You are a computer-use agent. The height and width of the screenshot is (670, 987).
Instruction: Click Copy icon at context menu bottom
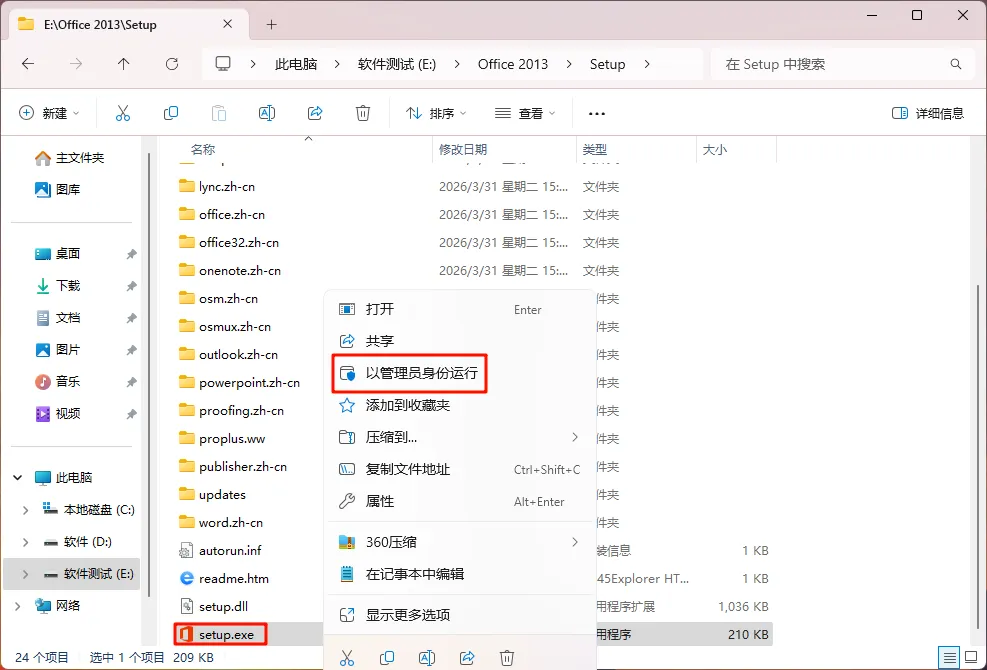tap(387, 658)
